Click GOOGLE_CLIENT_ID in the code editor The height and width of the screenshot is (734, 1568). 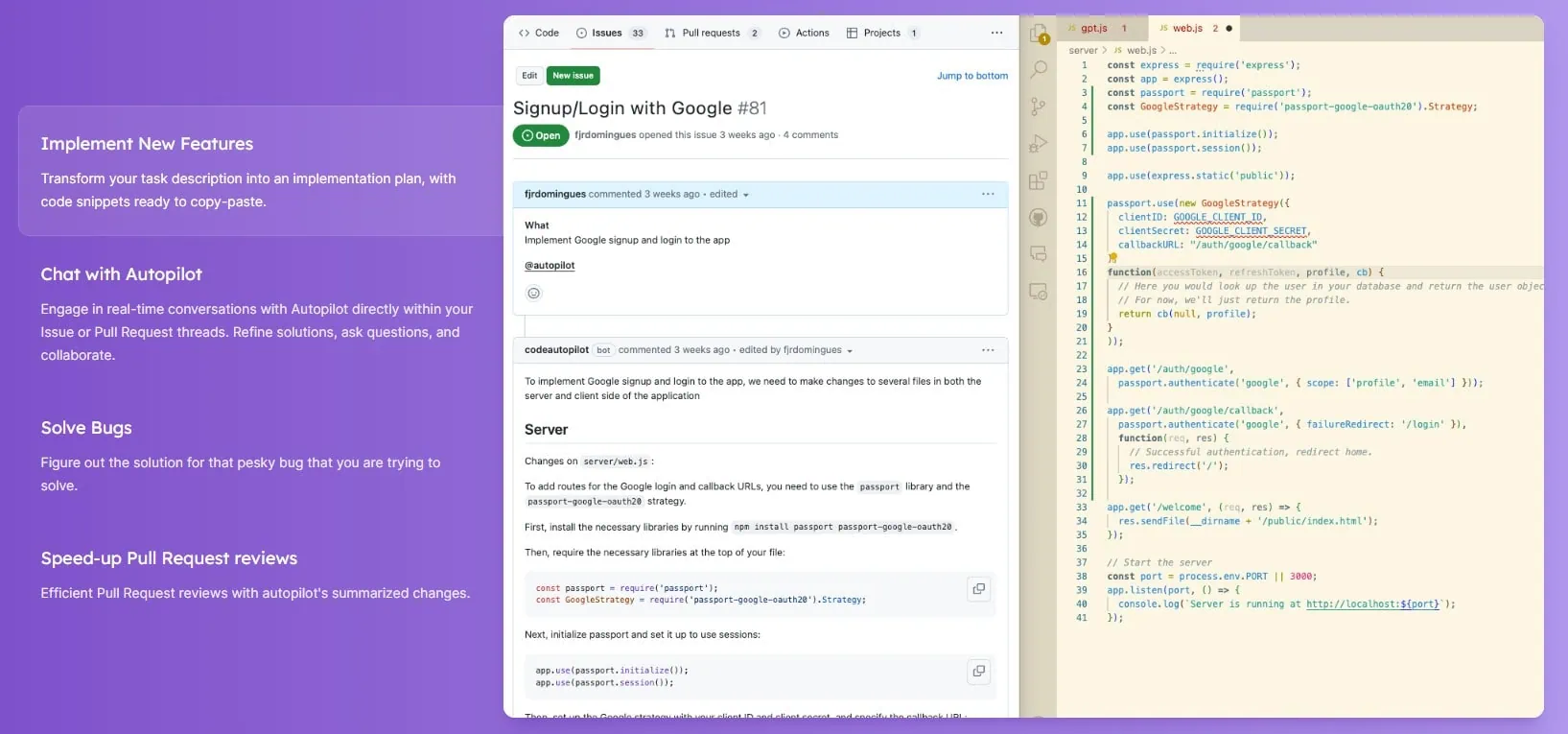coord(1218,218)
